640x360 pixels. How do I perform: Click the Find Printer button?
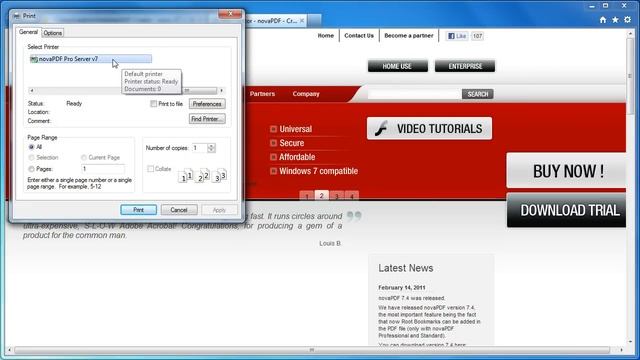coord(207,119)
